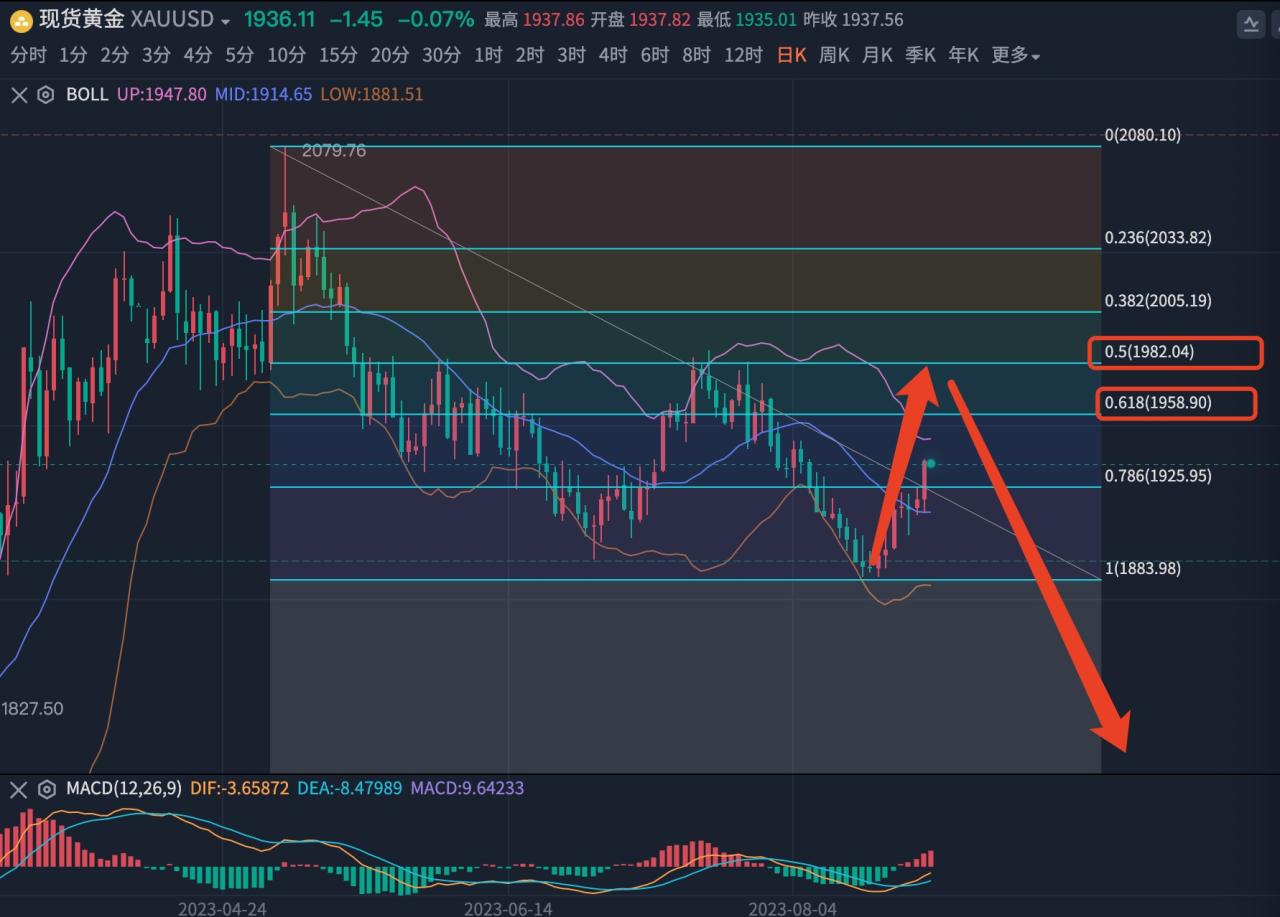The image size is (1280, 917).
Task: Select the 2分 timeframe
Action: (x=114, y=56)
